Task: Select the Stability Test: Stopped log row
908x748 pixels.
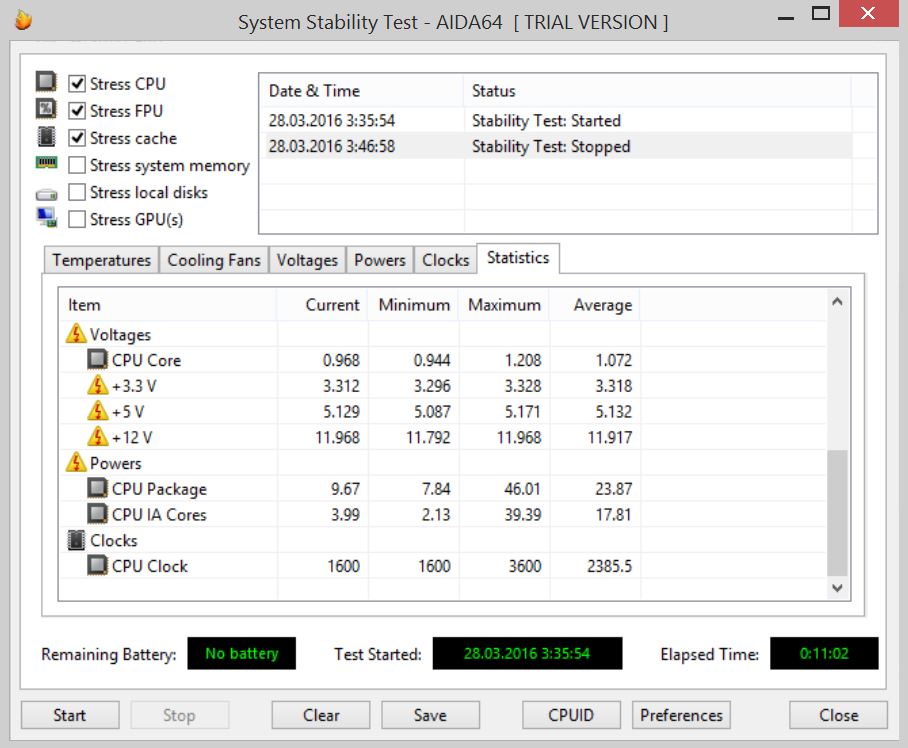Action: [x=556, y=146]
